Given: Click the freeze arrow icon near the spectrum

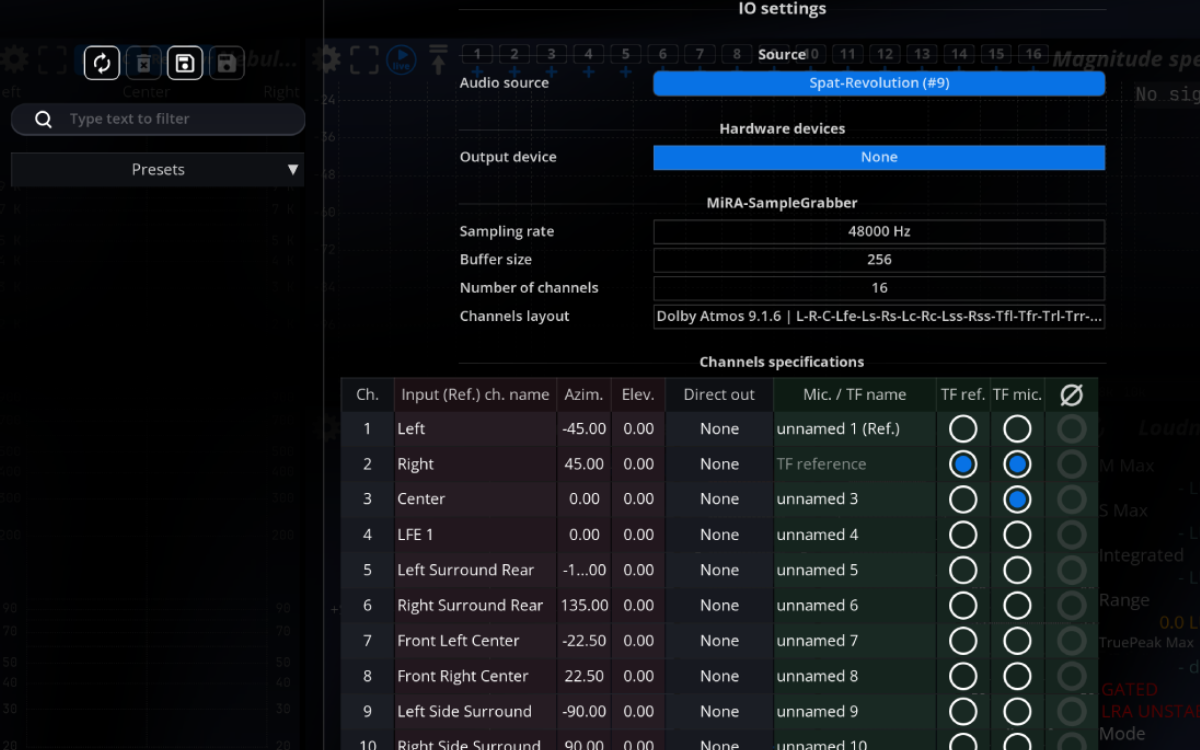Looking at the screenshot, I should click(437, 59).
